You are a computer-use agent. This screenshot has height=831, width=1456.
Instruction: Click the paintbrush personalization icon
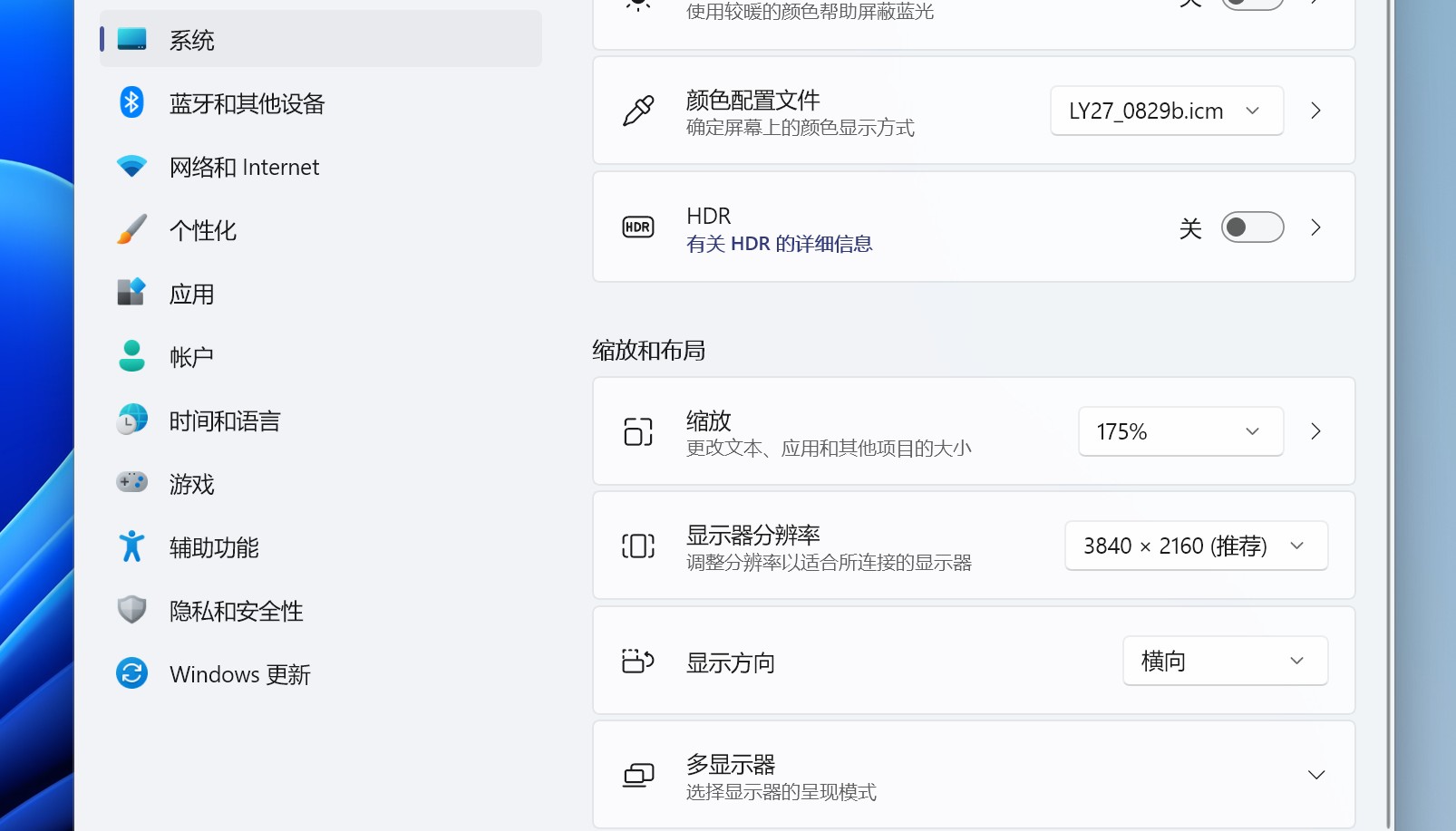point(131,229)
